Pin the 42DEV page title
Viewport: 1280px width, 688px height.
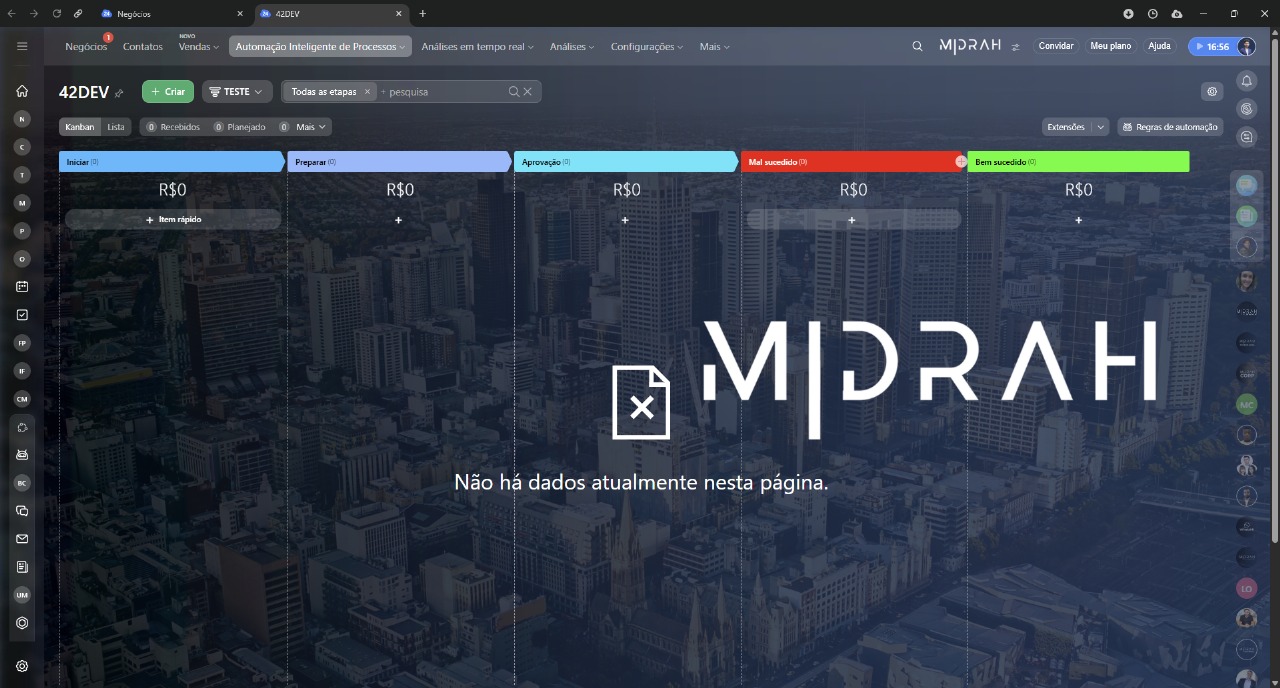[119, 93]
